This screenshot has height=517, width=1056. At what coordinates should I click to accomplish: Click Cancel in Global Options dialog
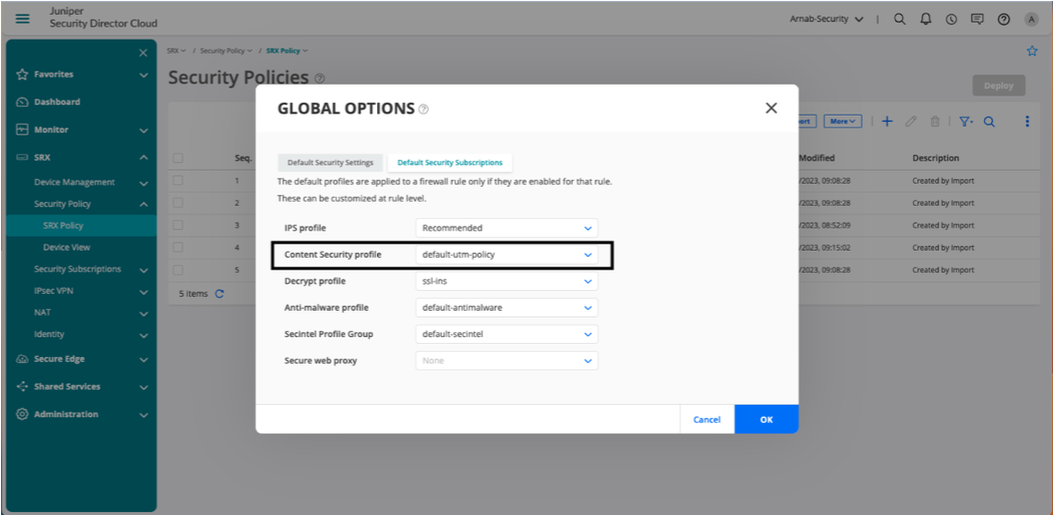[706, 420]
